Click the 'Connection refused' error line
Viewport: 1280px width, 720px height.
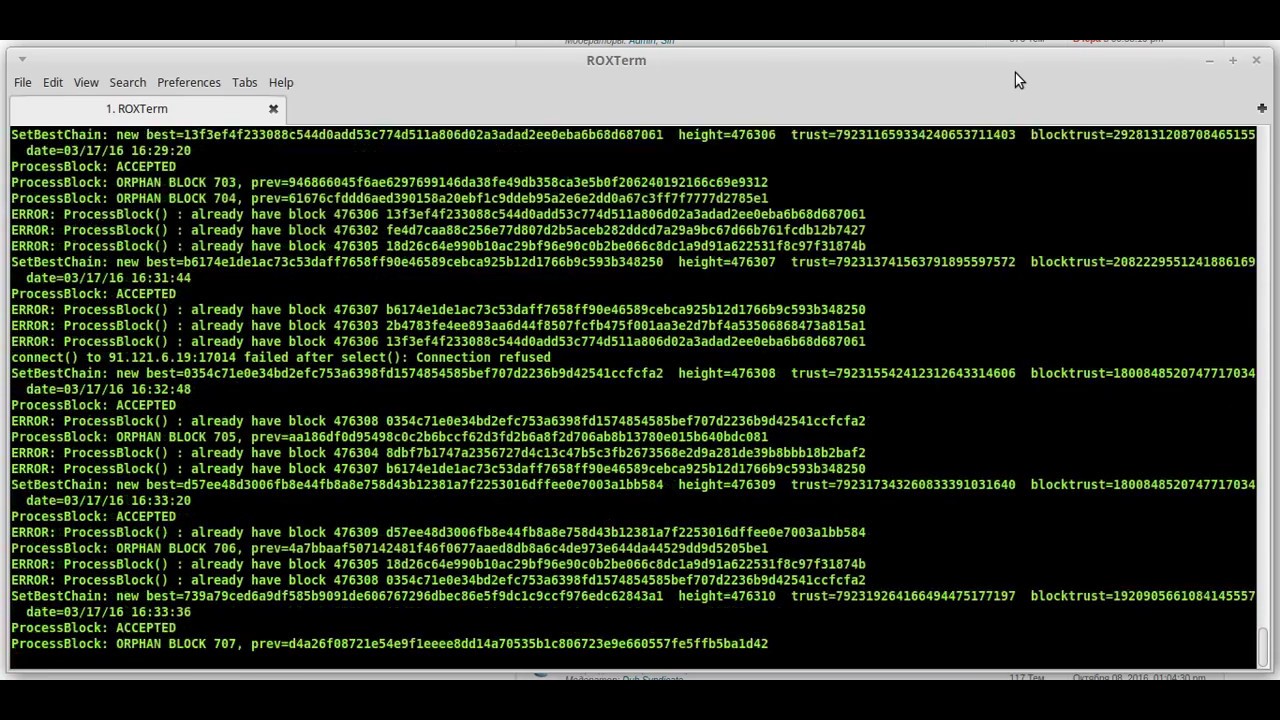point(281,357)
